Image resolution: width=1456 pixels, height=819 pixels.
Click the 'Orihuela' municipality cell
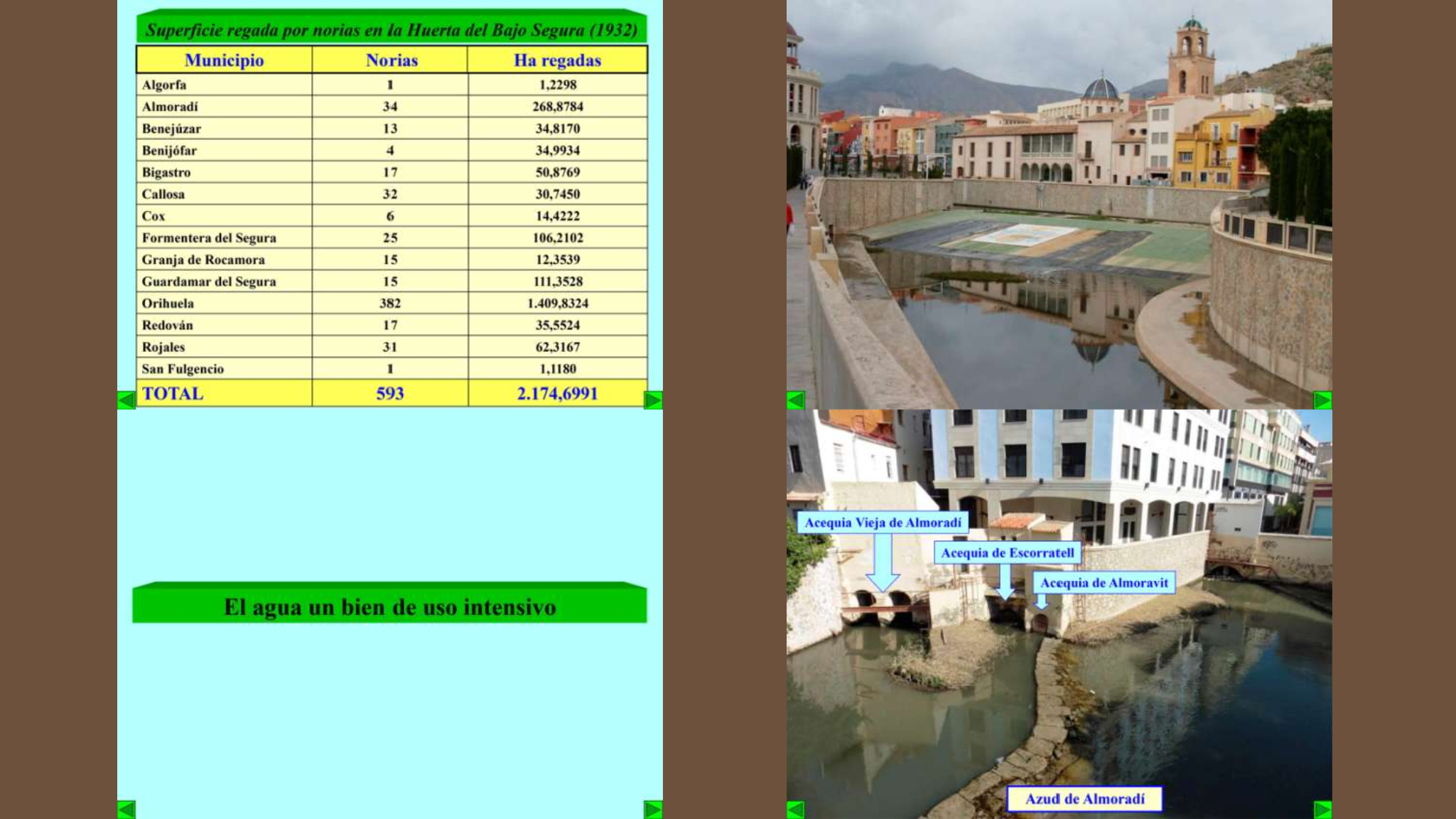coord(224,304)
